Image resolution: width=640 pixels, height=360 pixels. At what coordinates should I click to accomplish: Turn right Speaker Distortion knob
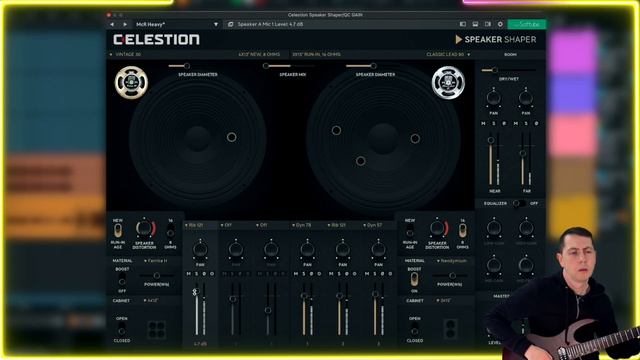pos(437,228)
